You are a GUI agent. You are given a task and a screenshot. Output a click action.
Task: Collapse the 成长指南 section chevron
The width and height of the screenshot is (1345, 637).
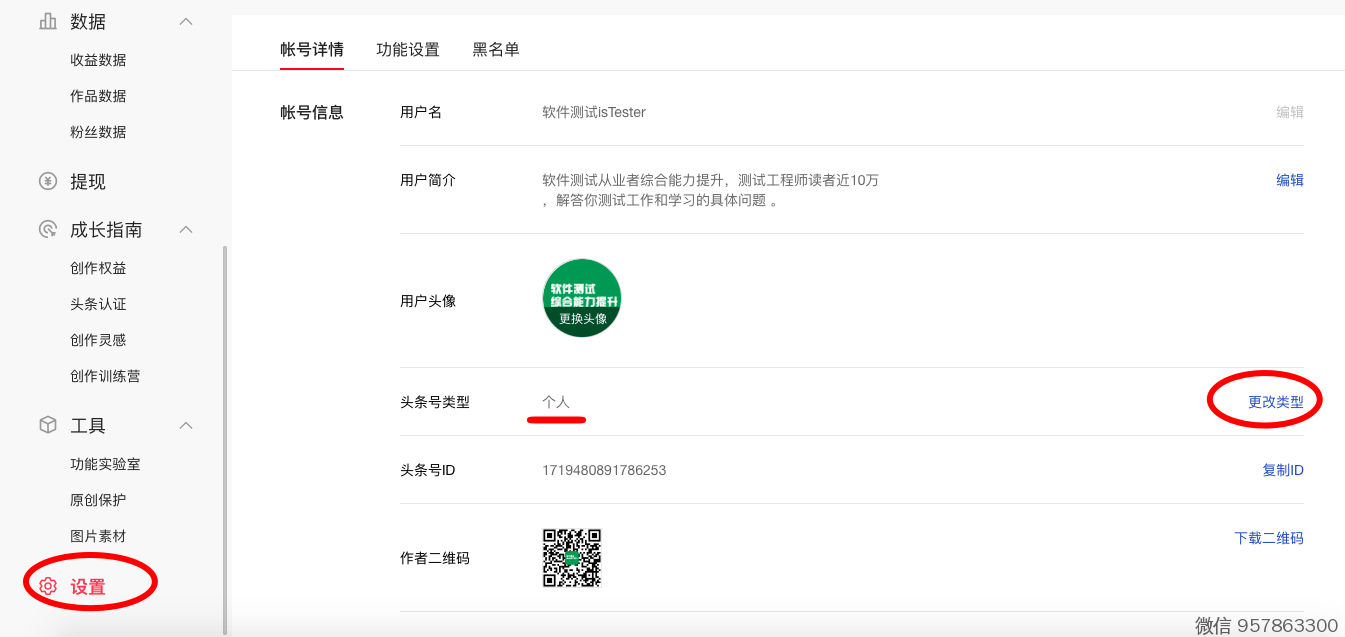pyautogui.click(x=186, y=230)
